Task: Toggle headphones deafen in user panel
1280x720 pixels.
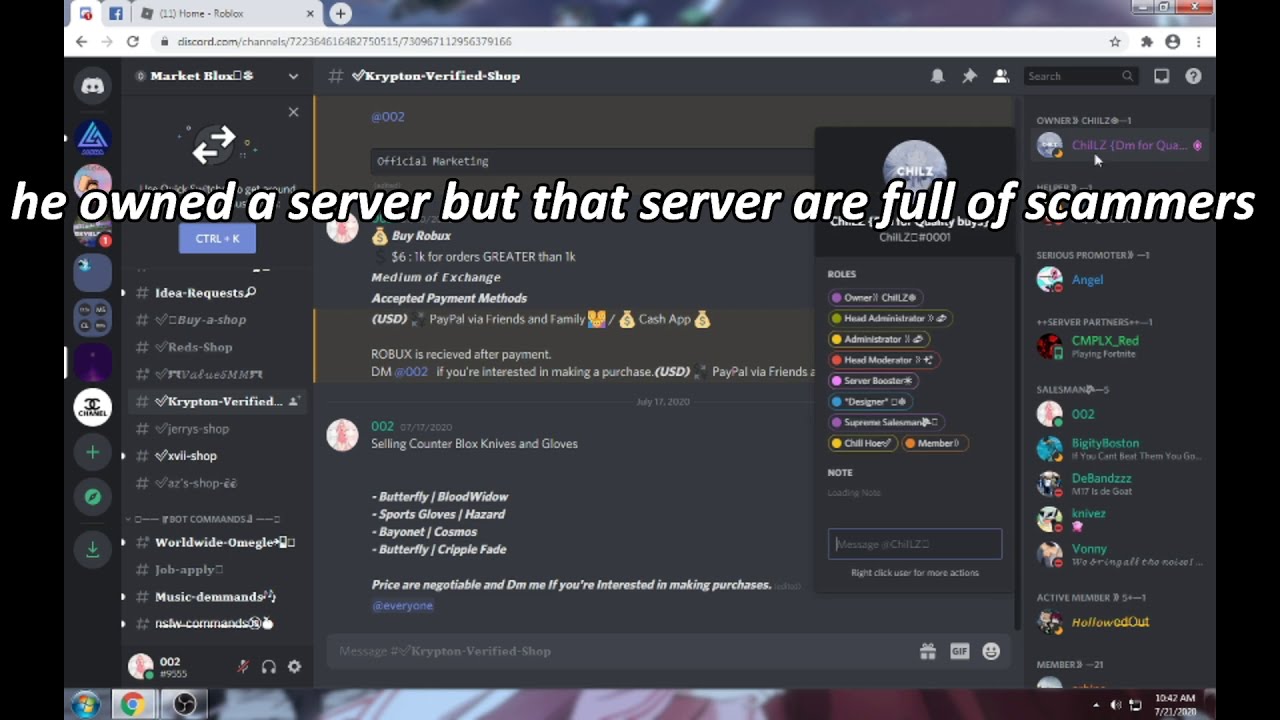Action: pyautogui.click(x=268, y=667)
